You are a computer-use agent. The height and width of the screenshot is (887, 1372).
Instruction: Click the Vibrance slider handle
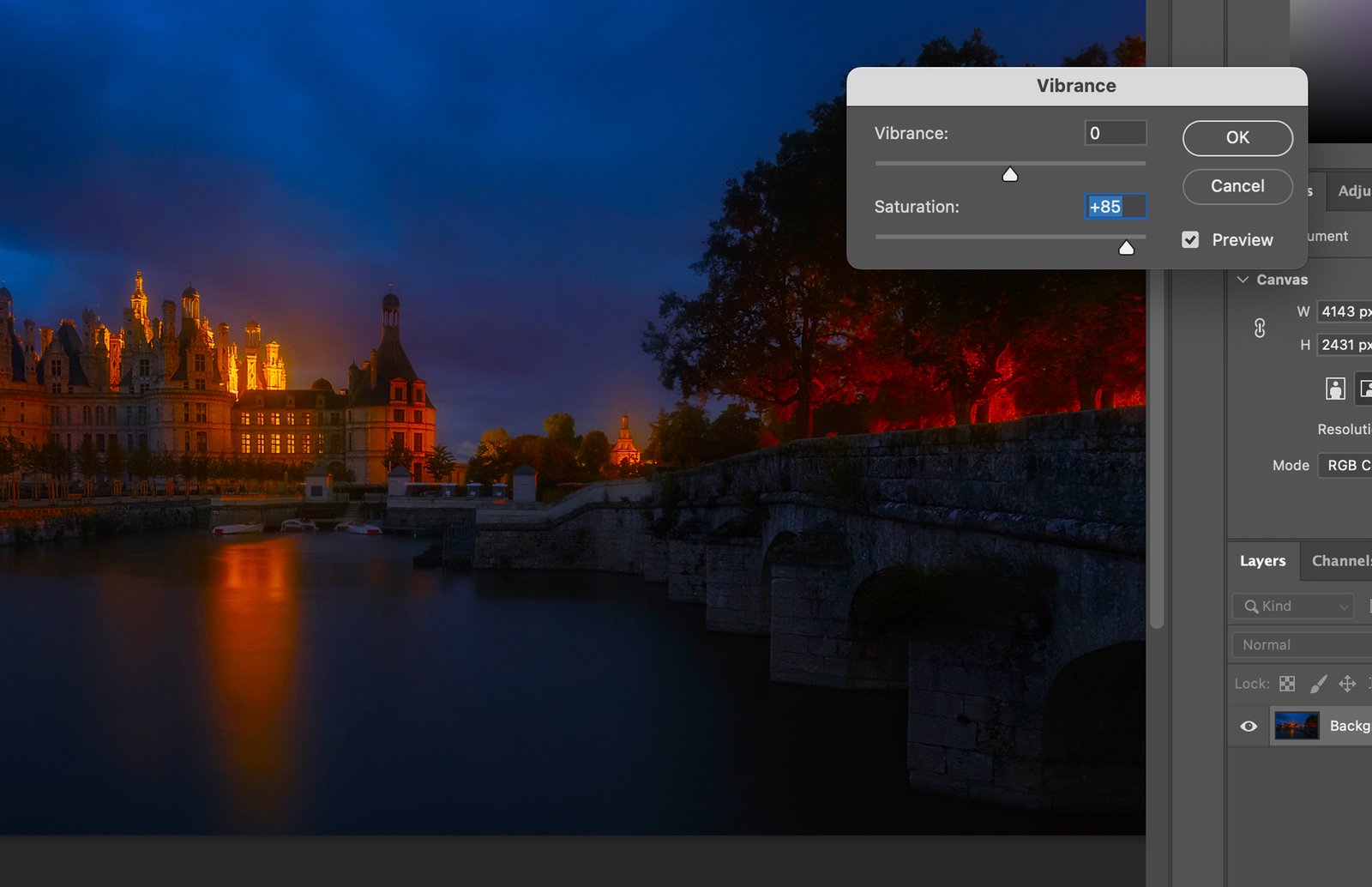click(x=1010, y=175)
